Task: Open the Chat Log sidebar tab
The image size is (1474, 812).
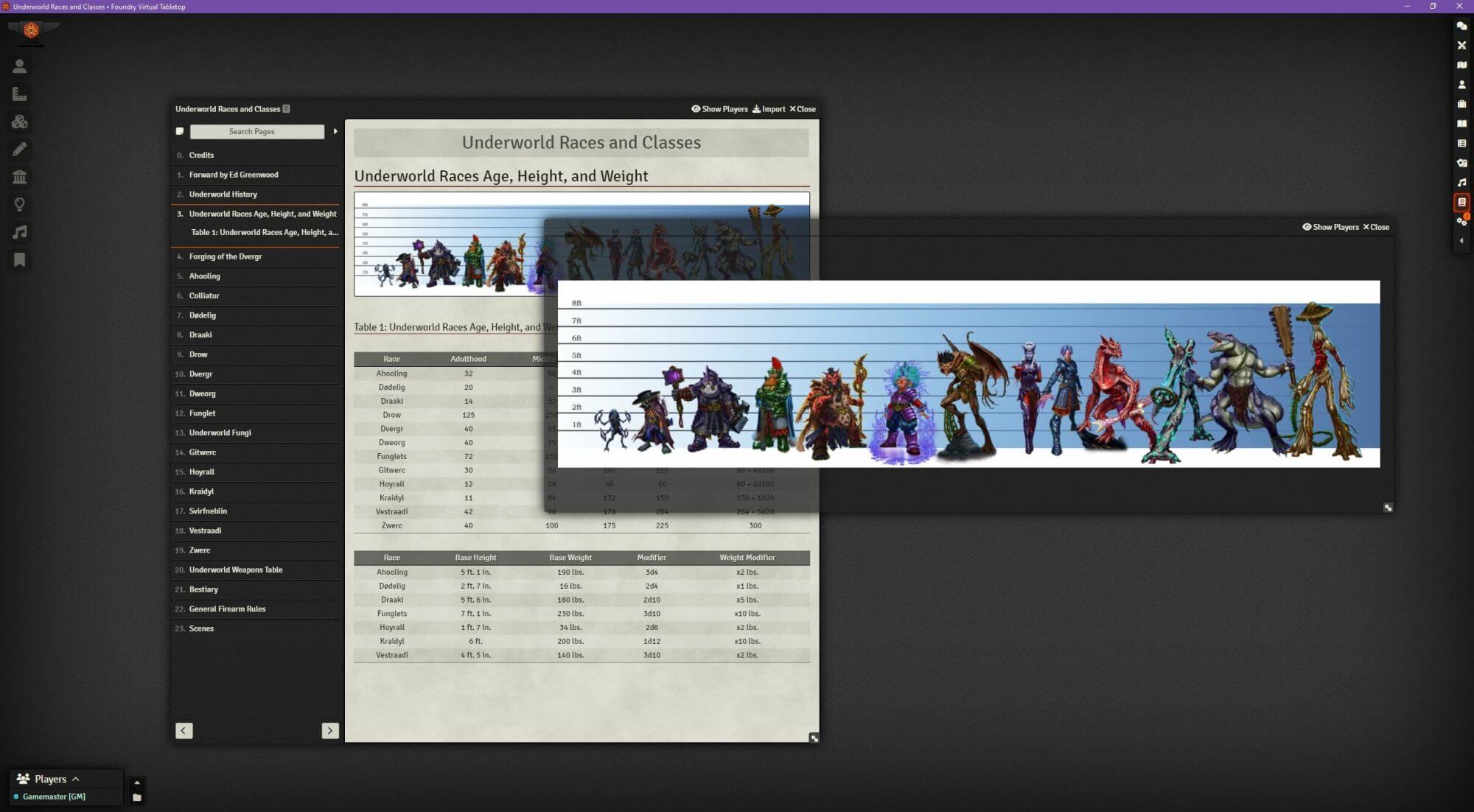Action: pos(1461,26)
